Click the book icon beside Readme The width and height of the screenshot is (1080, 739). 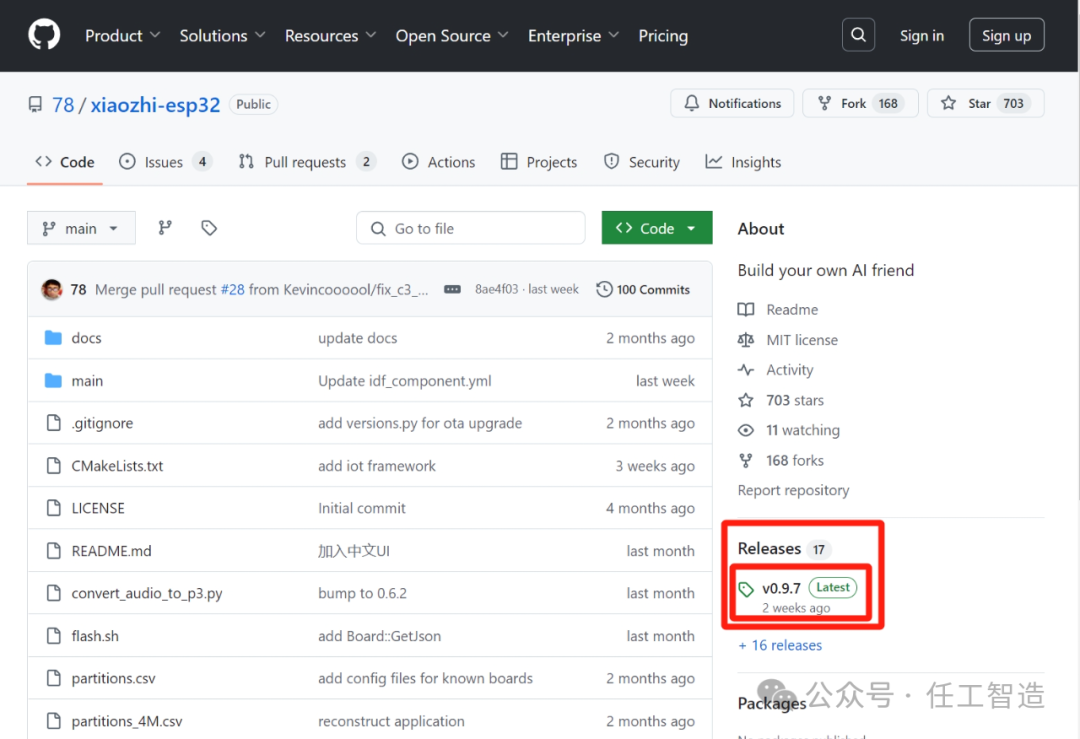click(746, 309)
